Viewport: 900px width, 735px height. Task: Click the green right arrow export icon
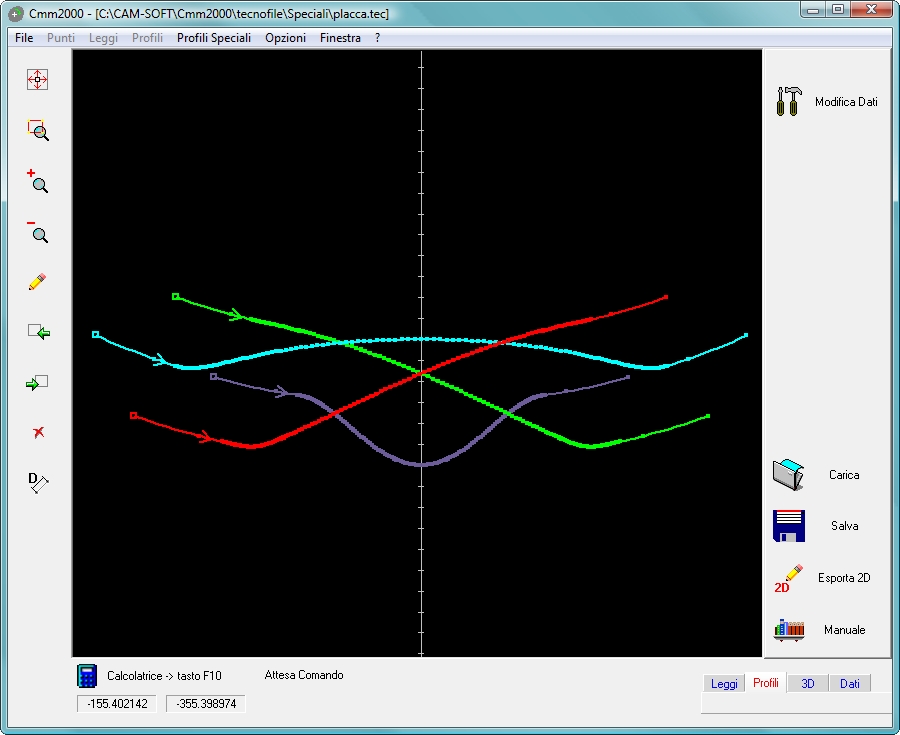coord(37,382)
